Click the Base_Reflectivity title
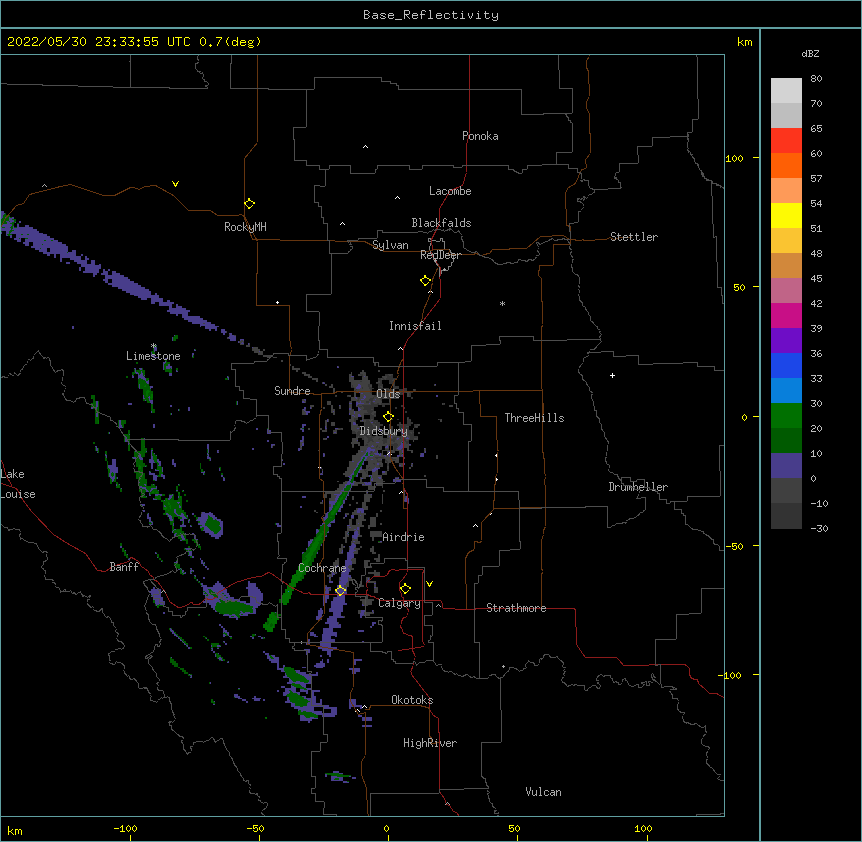The width and height of the screenshot is (862, 842). [x=431, y=15]
